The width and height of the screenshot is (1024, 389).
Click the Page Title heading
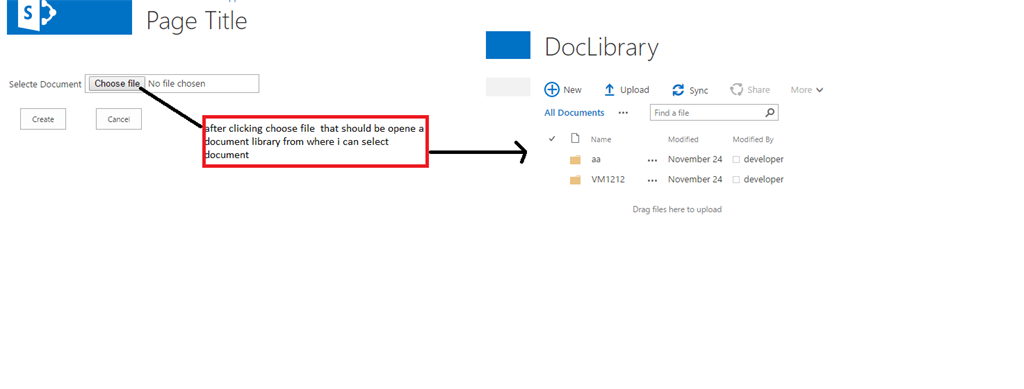197,20
